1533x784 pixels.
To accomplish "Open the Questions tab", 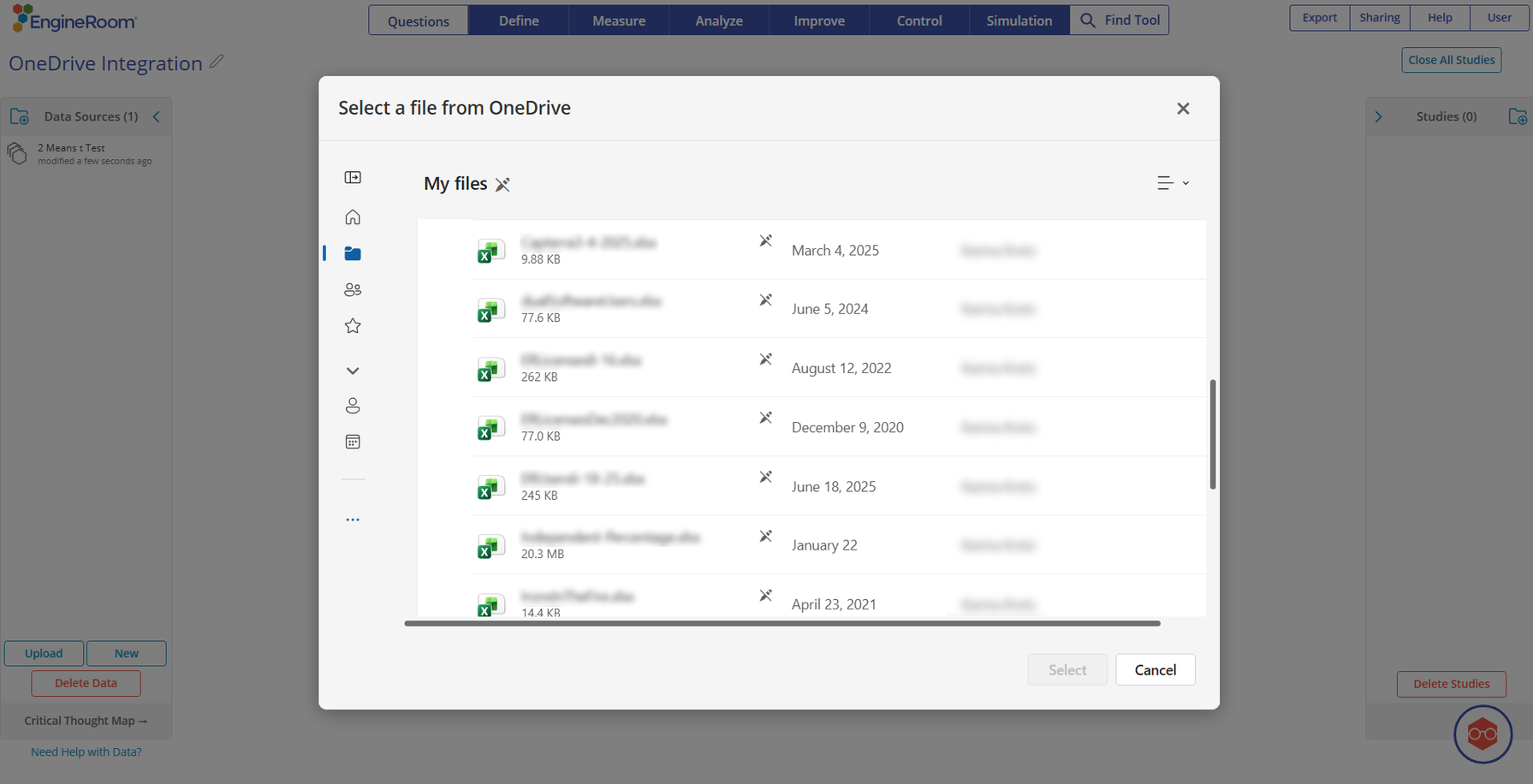I will pos(419,21).
